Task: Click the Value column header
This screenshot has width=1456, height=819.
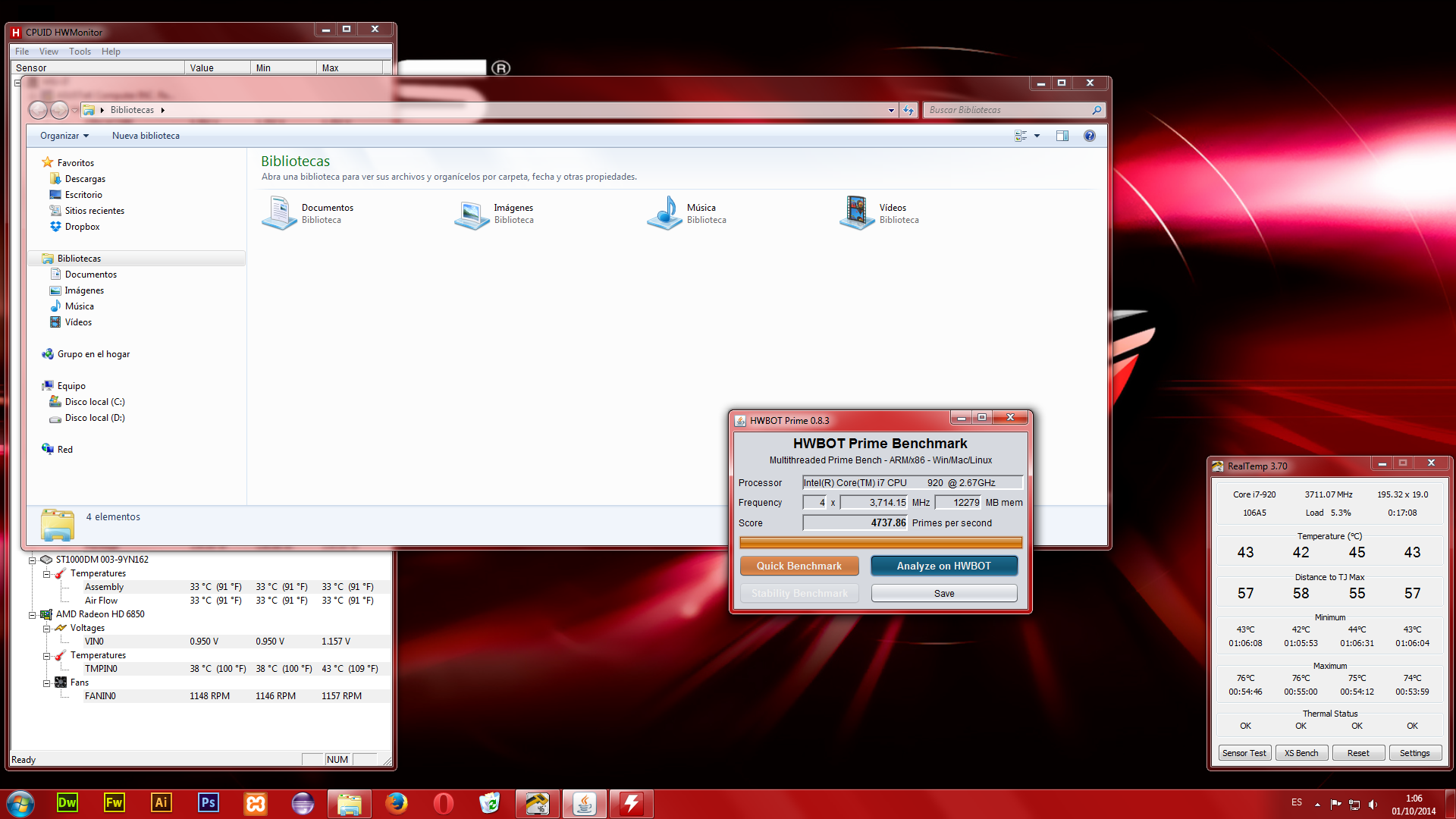Action: pos(218,68)
